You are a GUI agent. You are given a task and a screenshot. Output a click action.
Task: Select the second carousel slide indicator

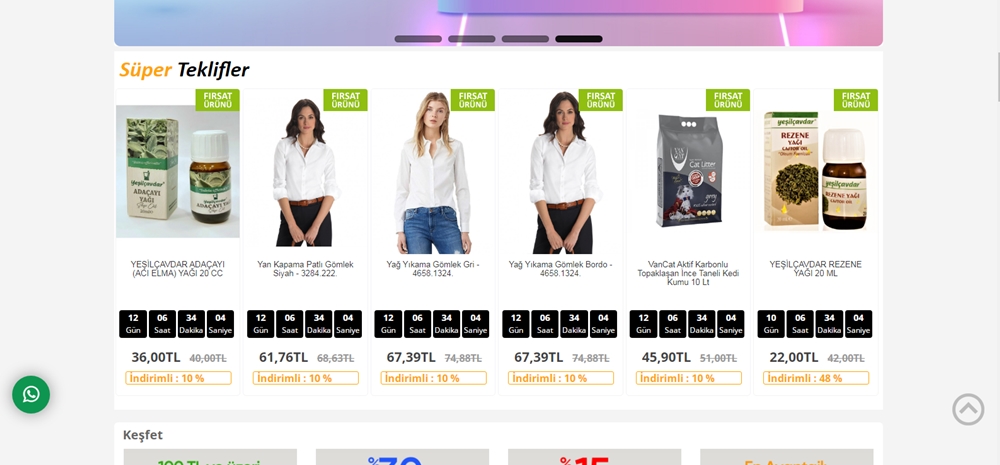[471, 39]
